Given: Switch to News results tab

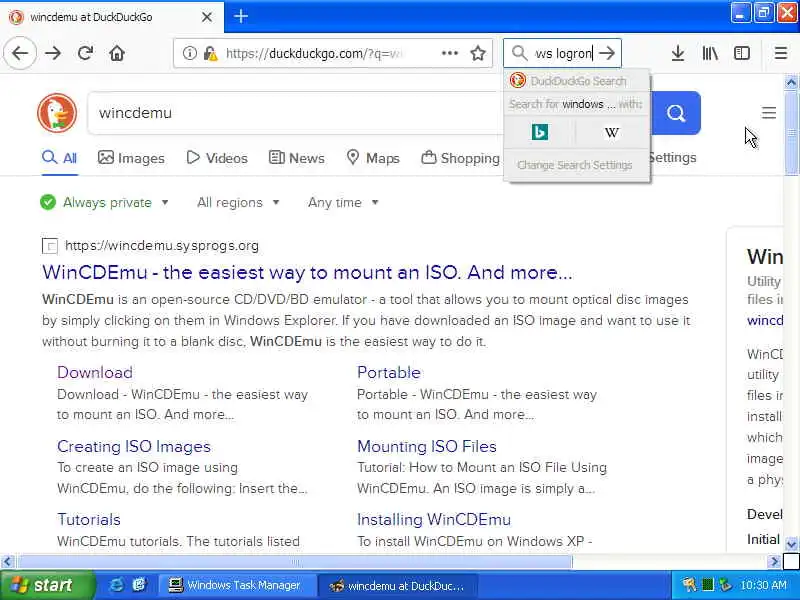Looking at the screenshot, I should (296, 158).
